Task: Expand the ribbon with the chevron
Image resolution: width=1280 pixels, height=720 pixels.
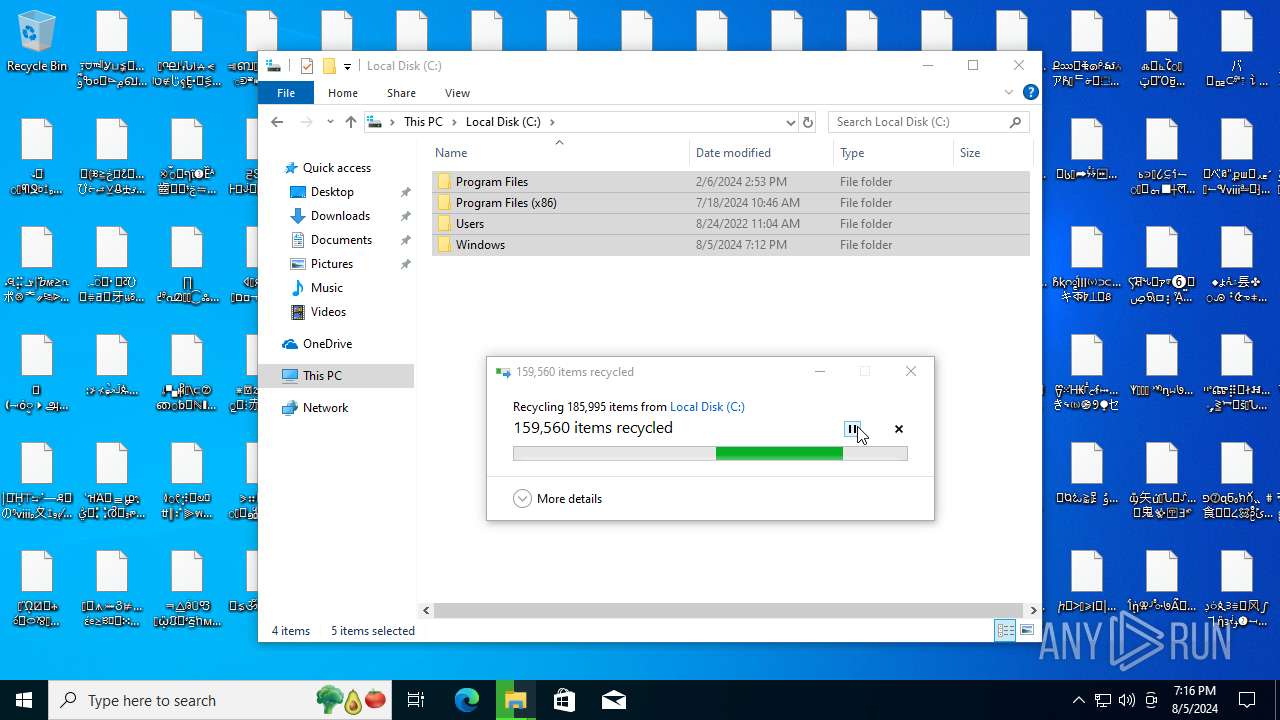Action: coord(1009,92)
